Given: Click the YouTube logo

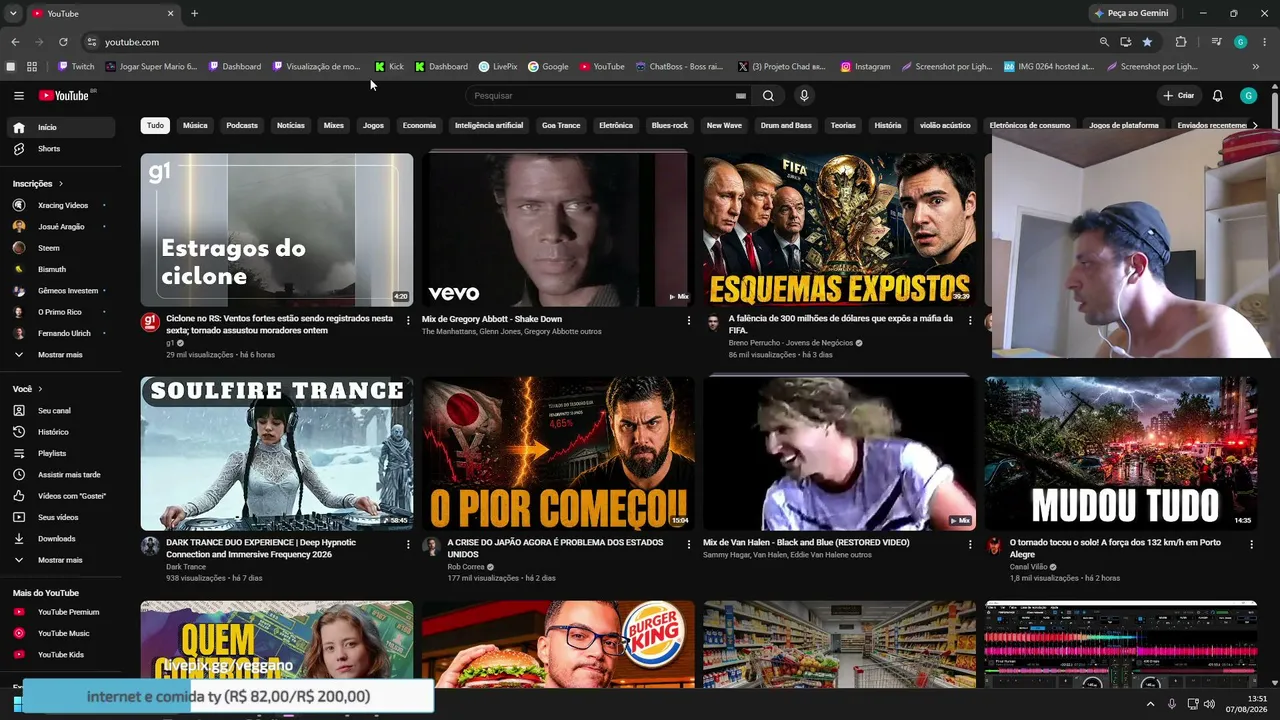Looking at the screenshot, I should point(65,96).
